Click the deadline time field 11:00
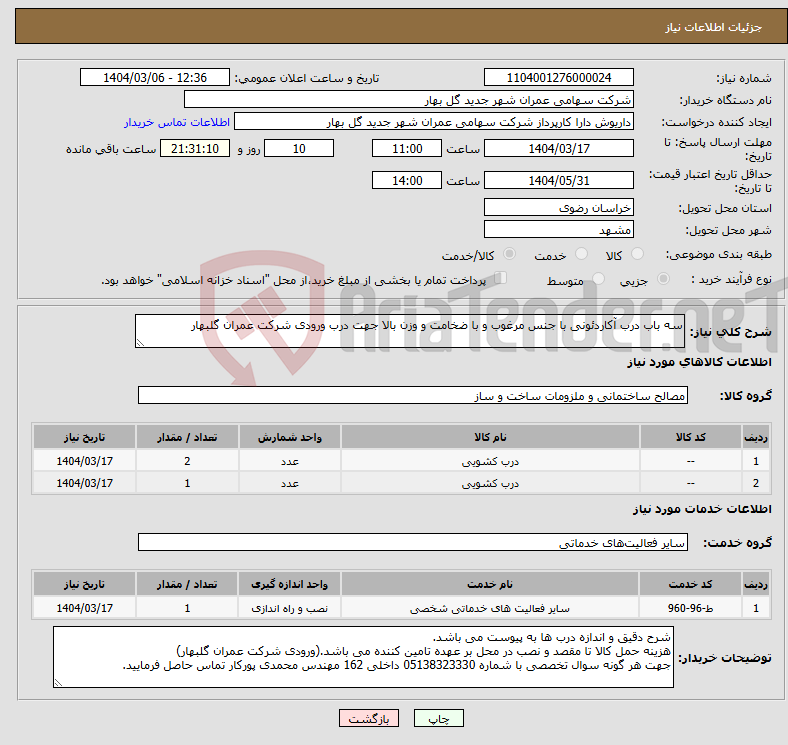Viewport: 788px width, 745px height. 407,148
